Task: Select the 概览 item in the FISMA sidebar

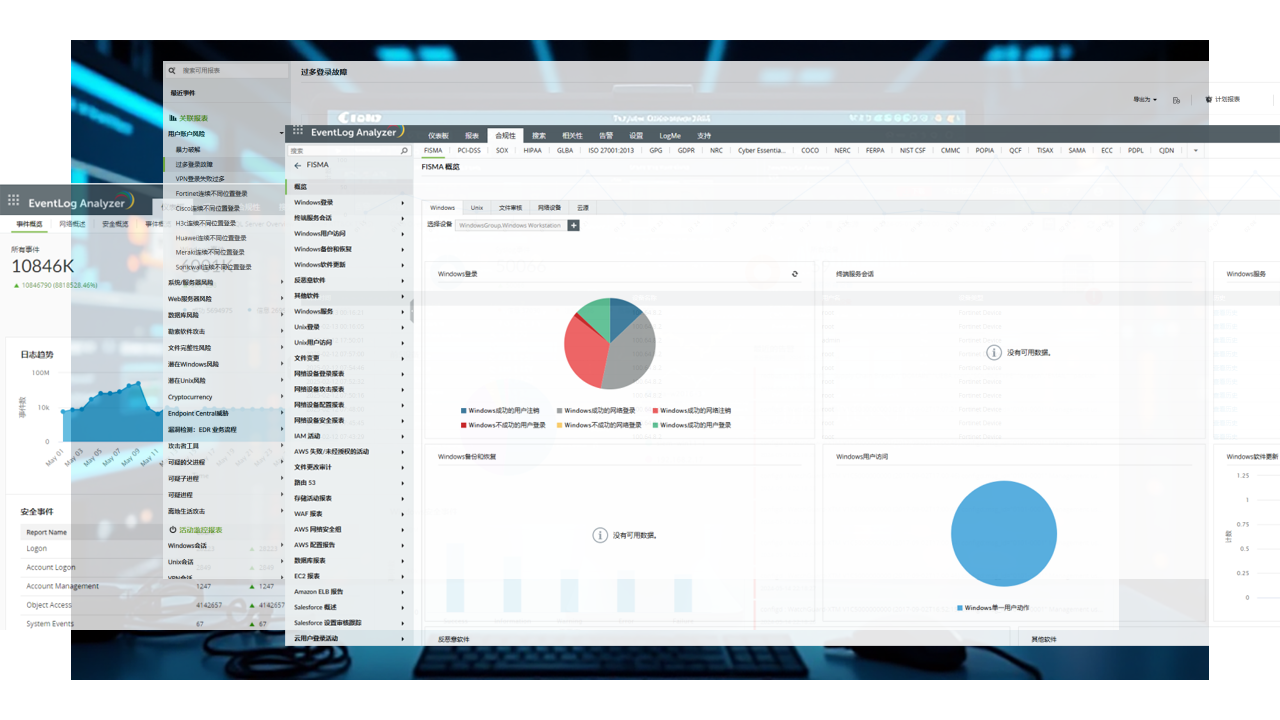Action: tap(350, 187)
